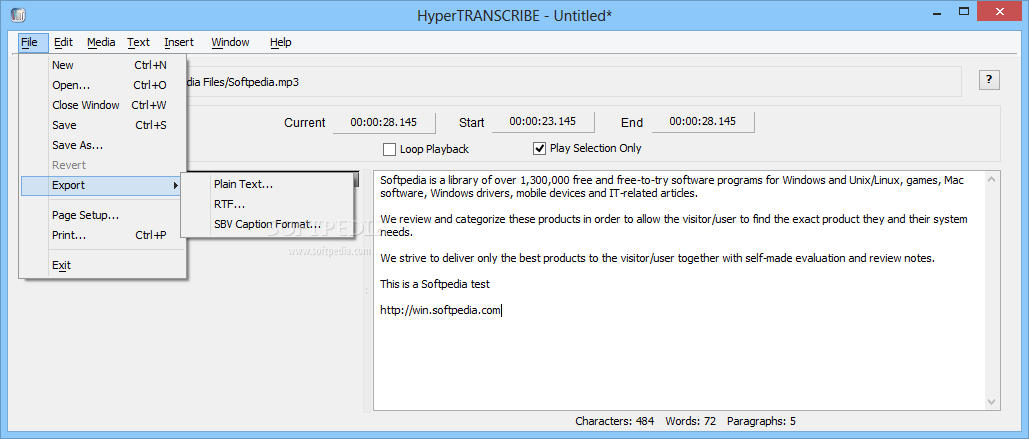The width and height of the screenshot is (1029, 439).
Task: Select Exit from File menu
Action: [104, 265]
